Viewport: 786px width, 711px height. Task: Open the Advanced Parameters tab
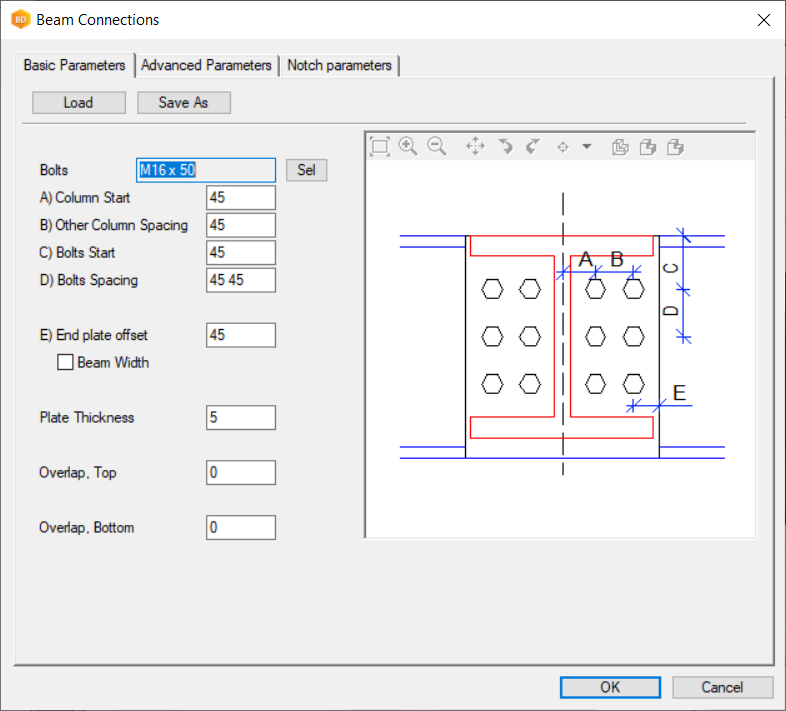(206, 65)
